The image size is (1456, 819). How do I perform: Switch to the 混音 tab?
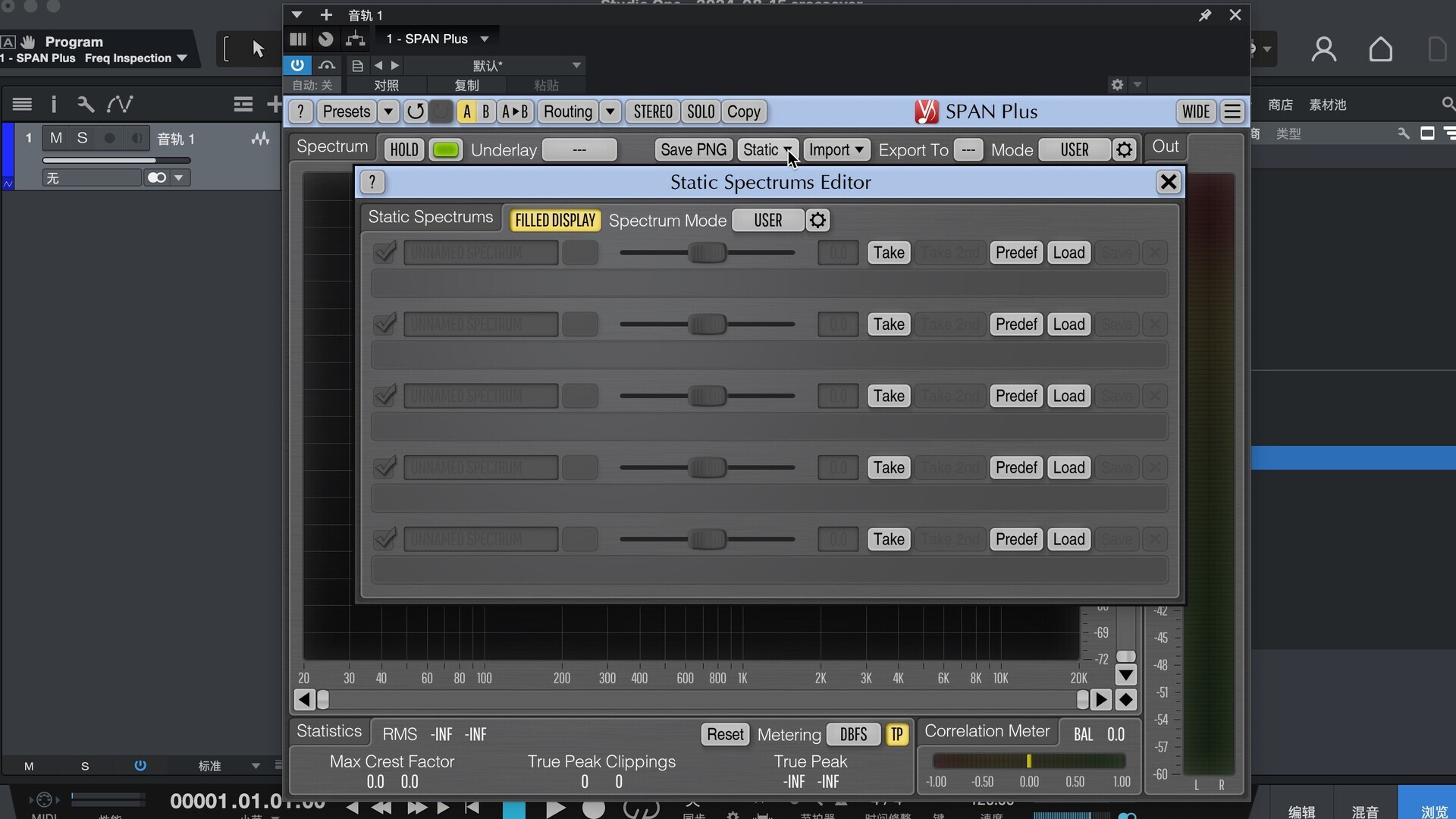point(1365,811)
